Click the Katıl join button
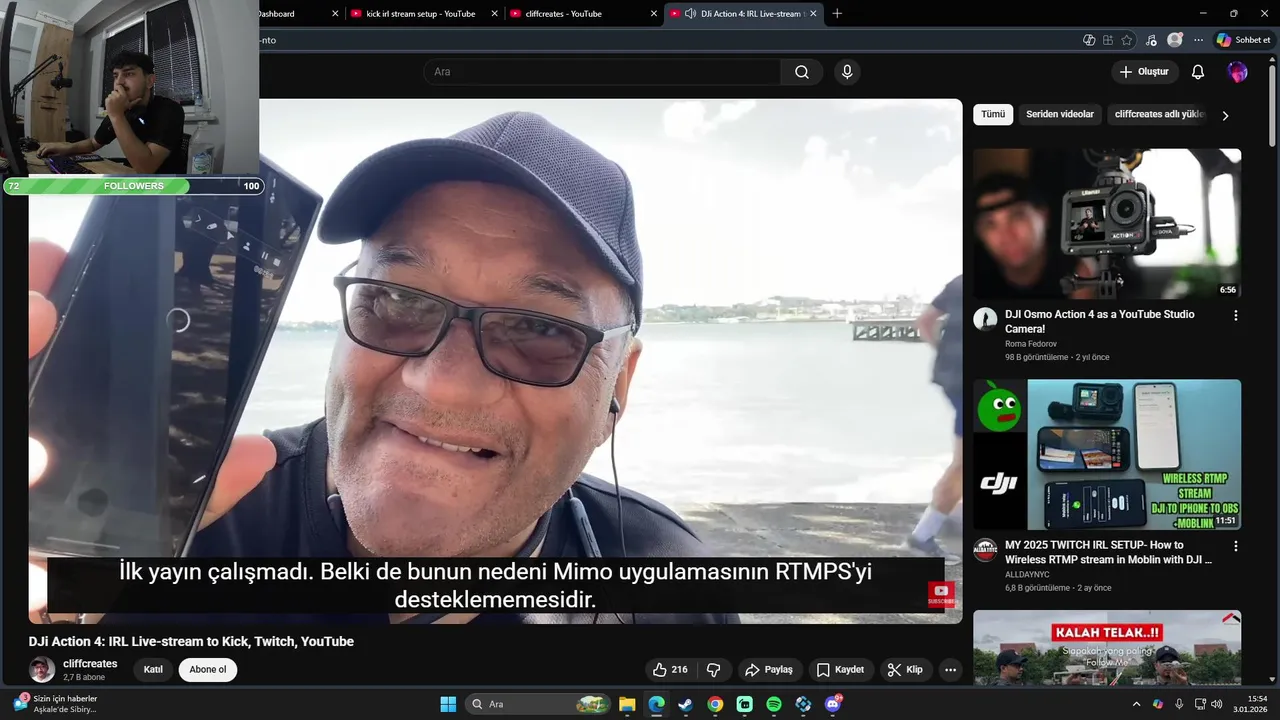Screen dimensions: 1280x720 (153, 670)
